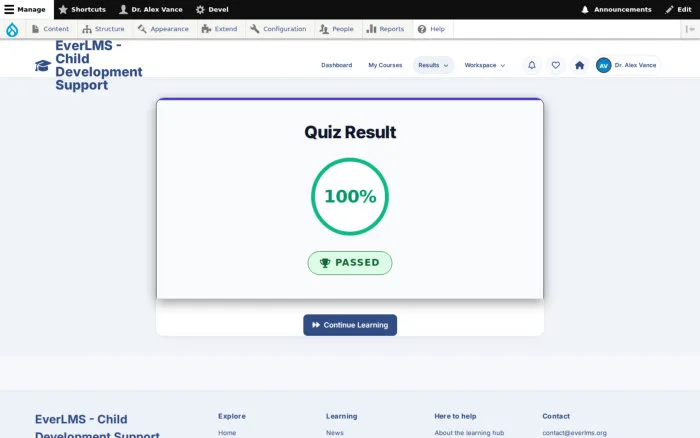
Task: Open the Content admin menu
Action: (50, 29)
